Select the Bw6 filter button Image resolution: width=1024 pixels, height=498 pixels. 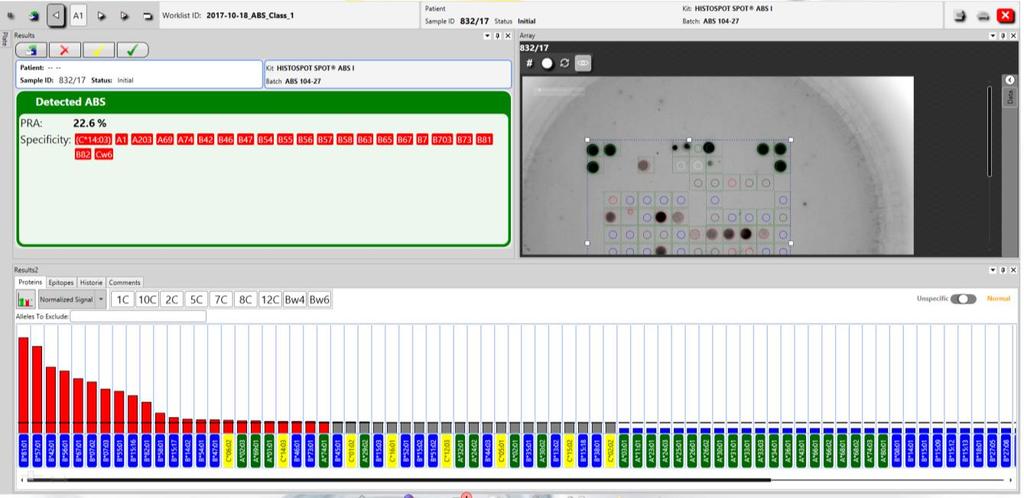(x=319, y=300)
